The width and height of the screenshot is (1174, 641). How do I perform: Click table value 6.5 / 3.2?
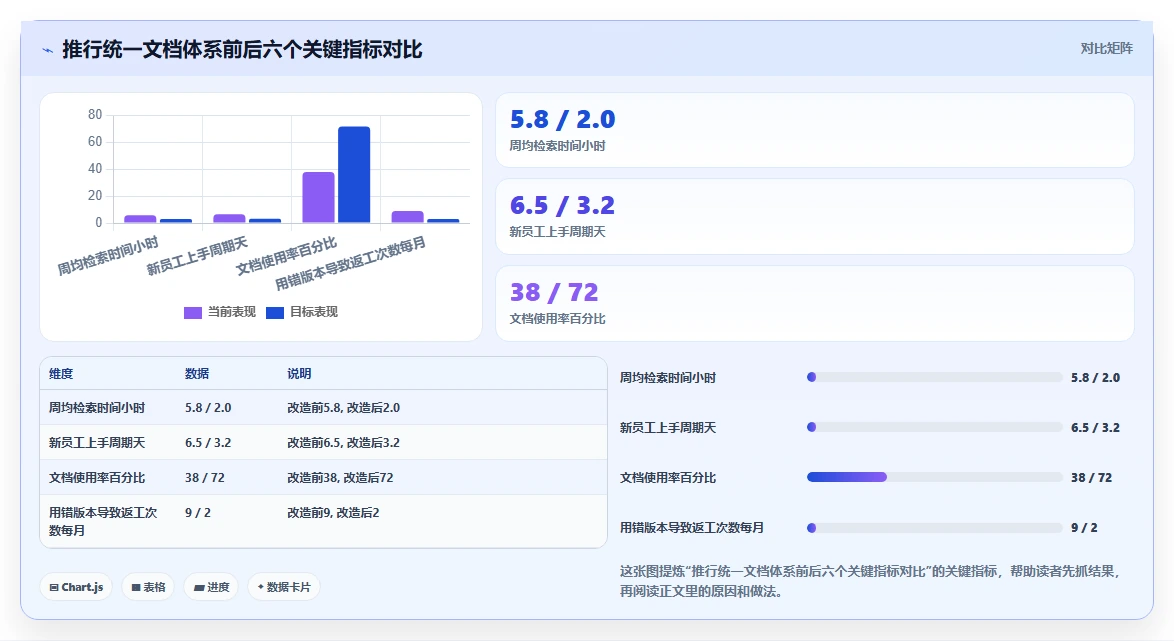[x=208, y=443]
